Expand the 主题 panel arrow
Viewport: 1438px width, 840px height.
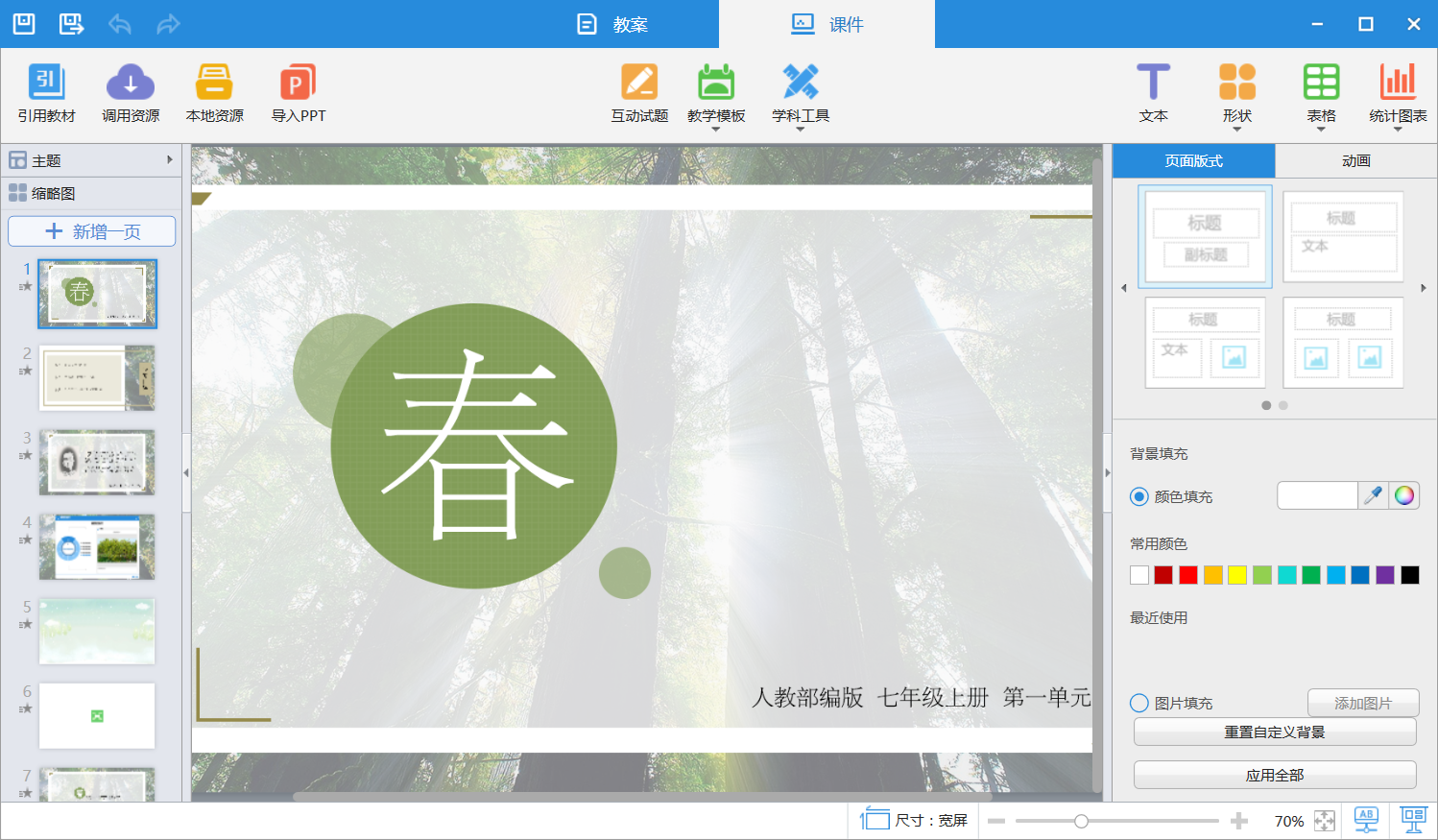[x=170, y=160]
